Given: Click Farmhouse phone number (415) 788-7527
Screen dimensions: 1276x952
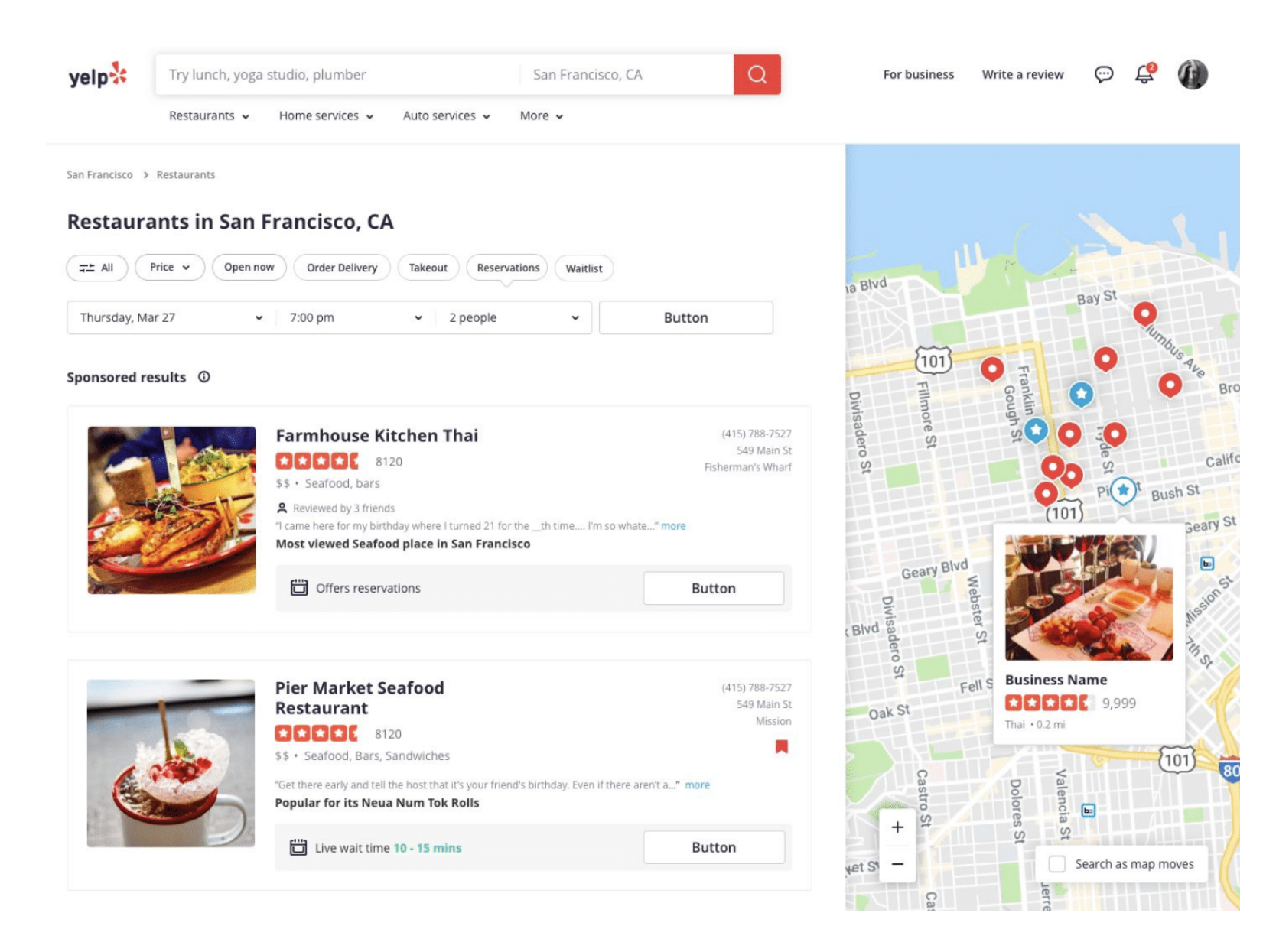Looking at the screenshot, I should pyautogui.click(x=757, y=434).
